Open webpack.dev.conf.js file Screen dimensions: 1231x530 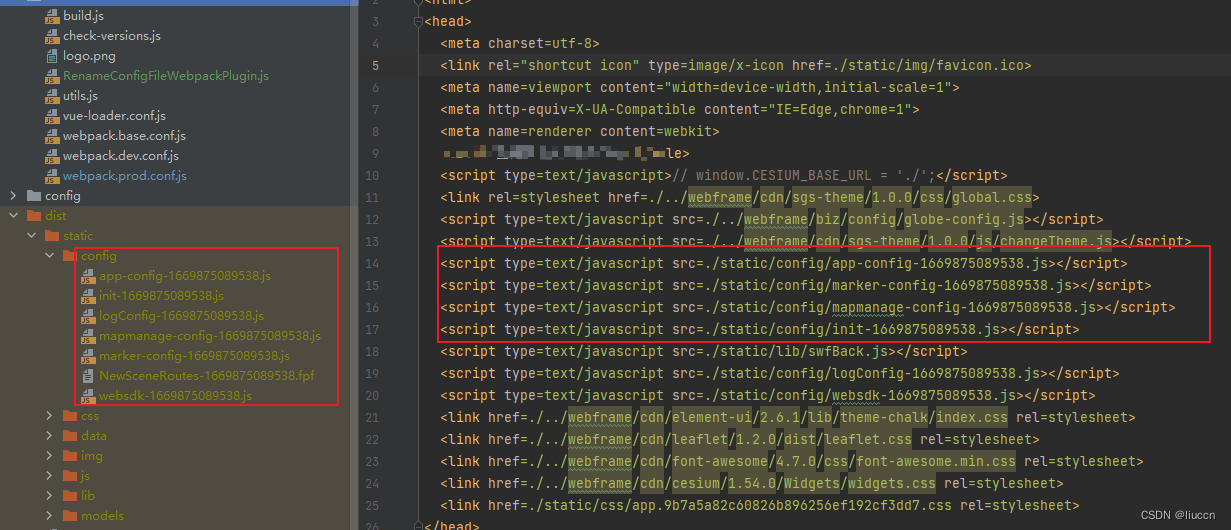coord(121,156)
